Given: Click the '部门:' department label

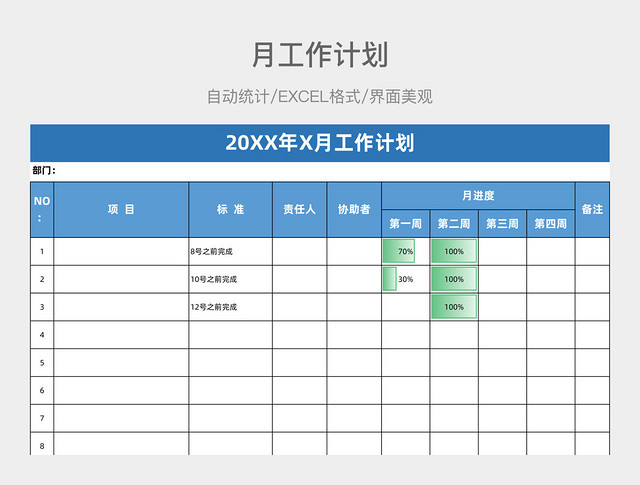Looking at the screenshot, I should pos(44,170).
